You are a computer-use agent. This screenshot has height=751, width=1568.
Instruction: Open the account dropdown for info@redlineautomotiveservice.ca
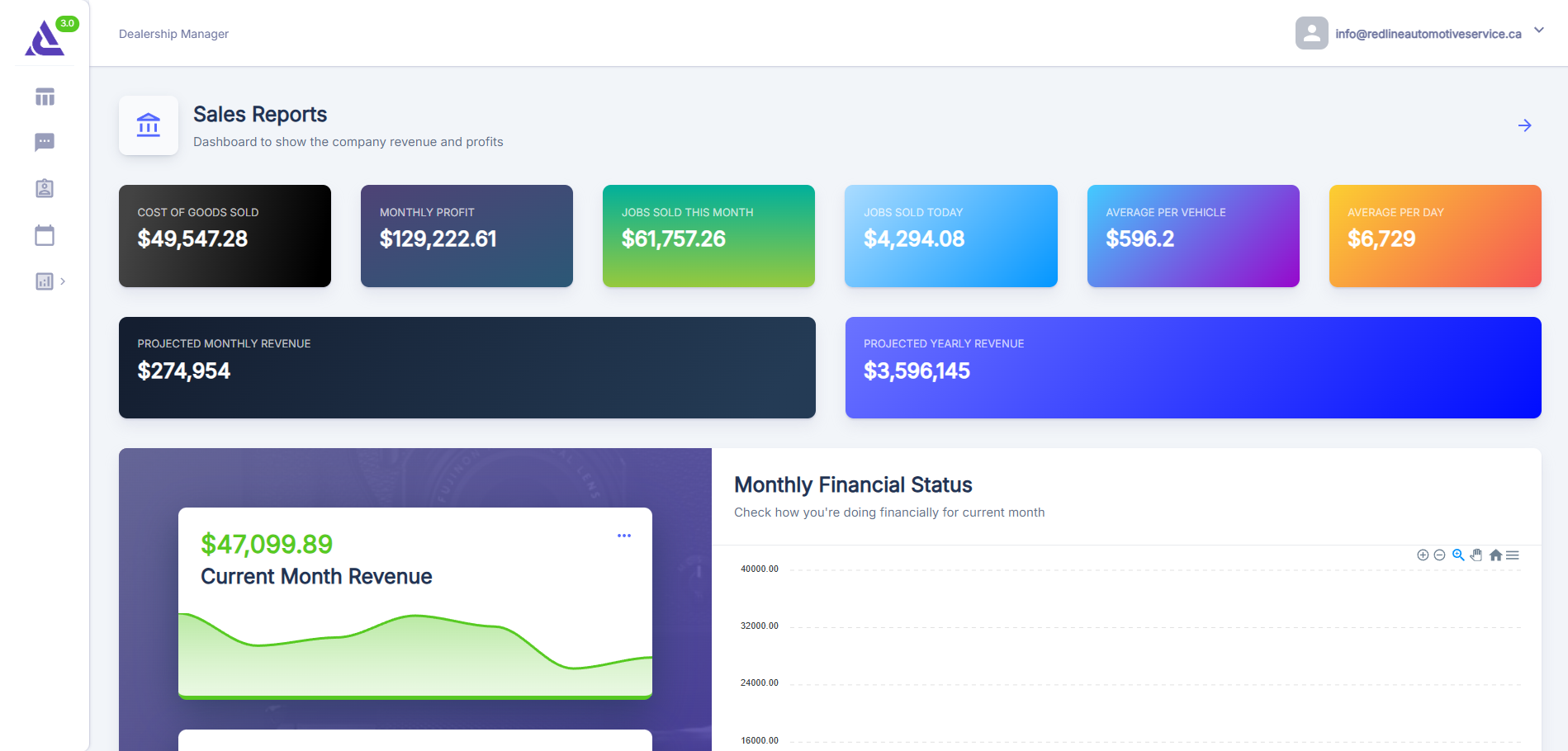pyautogui.click(x=1539, y=30)
